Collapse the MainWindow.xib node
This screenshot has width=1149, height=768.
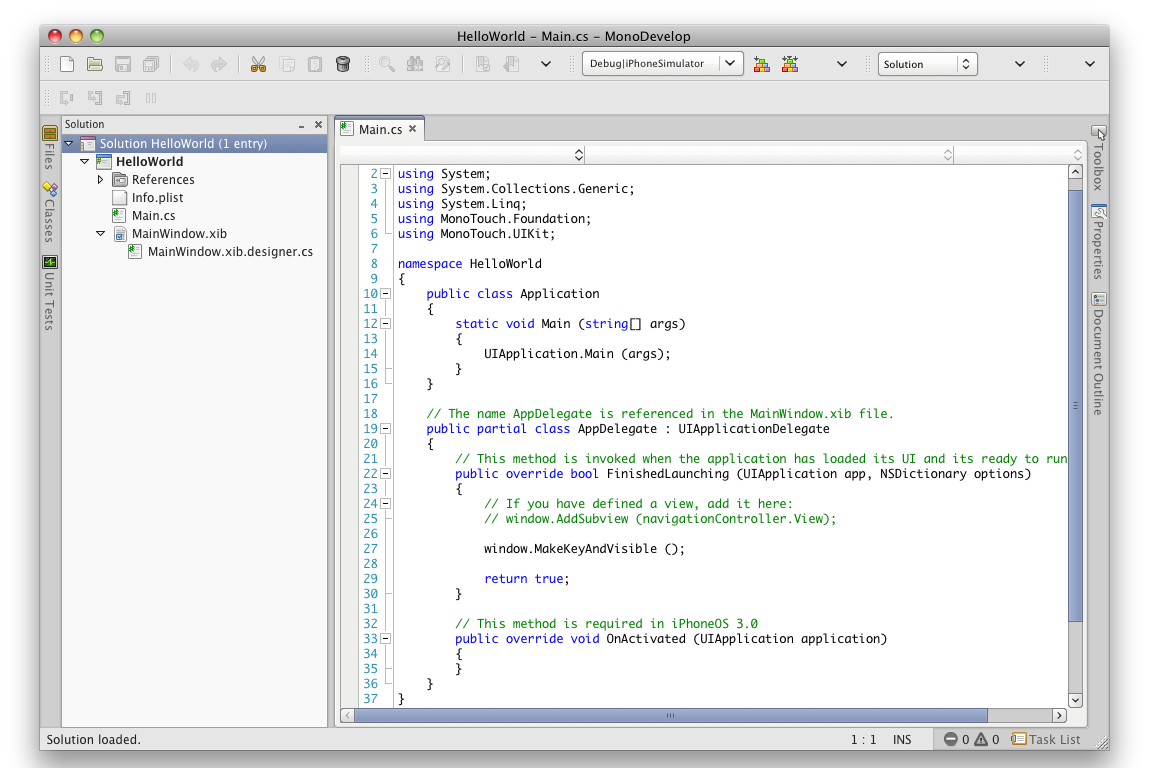pyautogui.click(x=100, y=234)
